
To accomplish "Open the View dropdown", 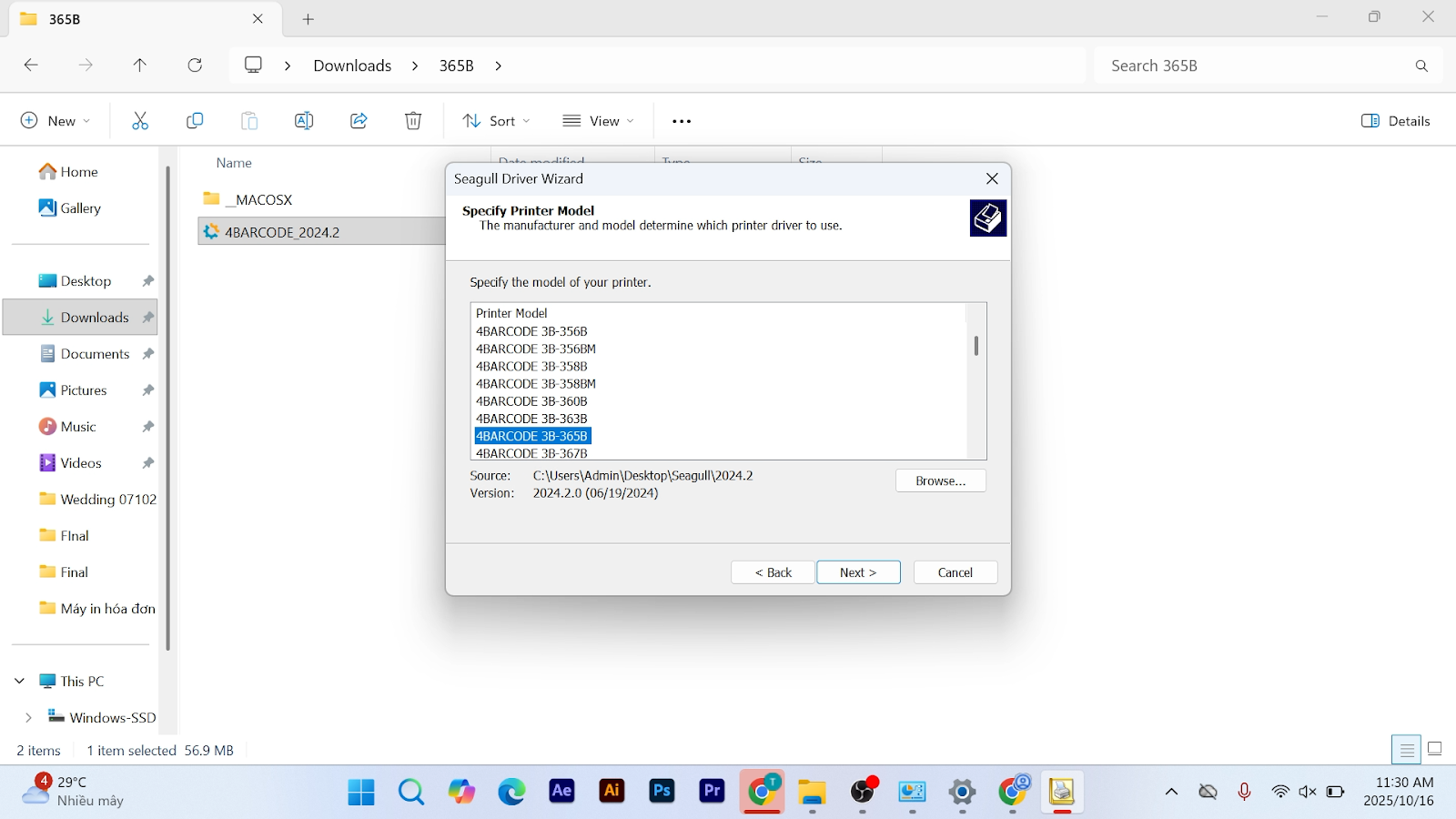I will click(598, 121).
